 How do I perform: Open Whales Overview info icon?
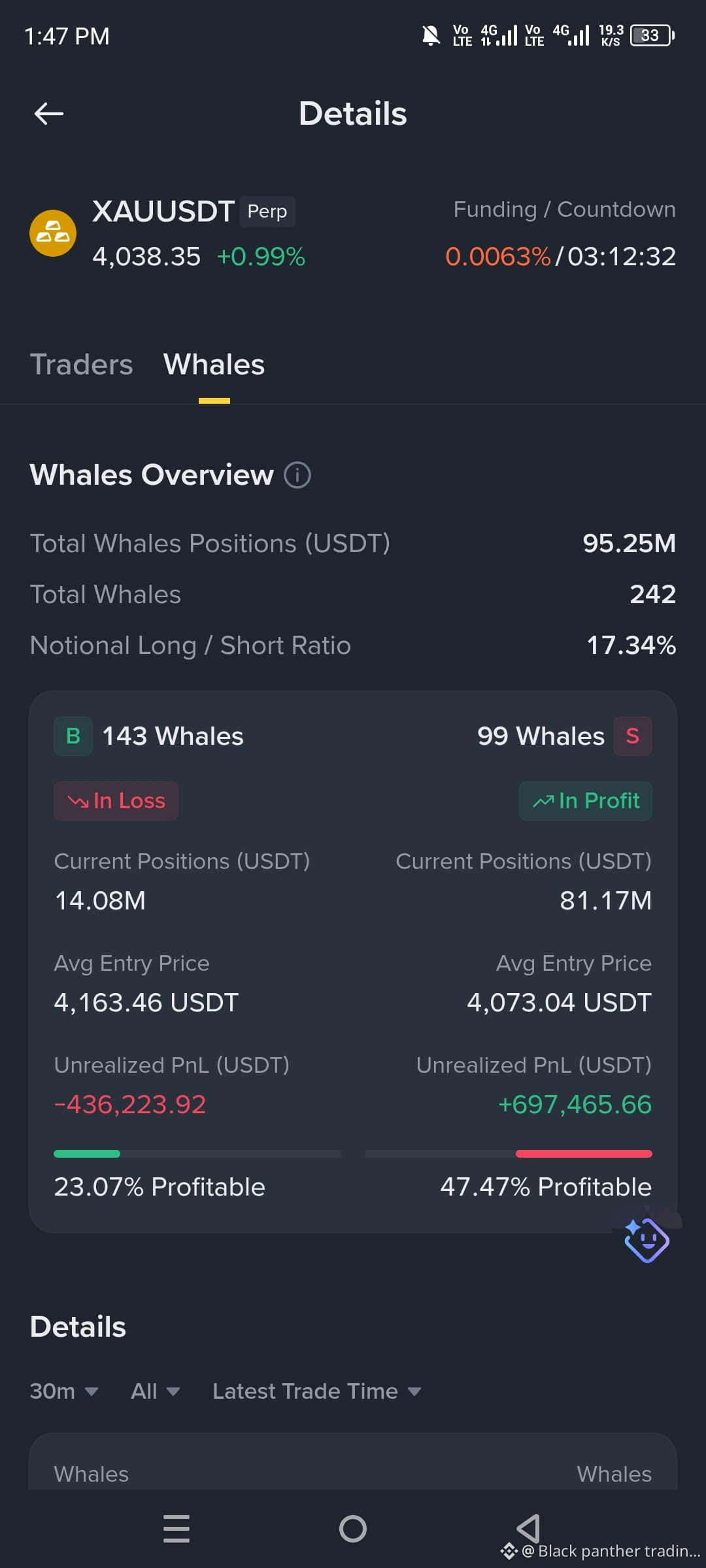(297, 475)
